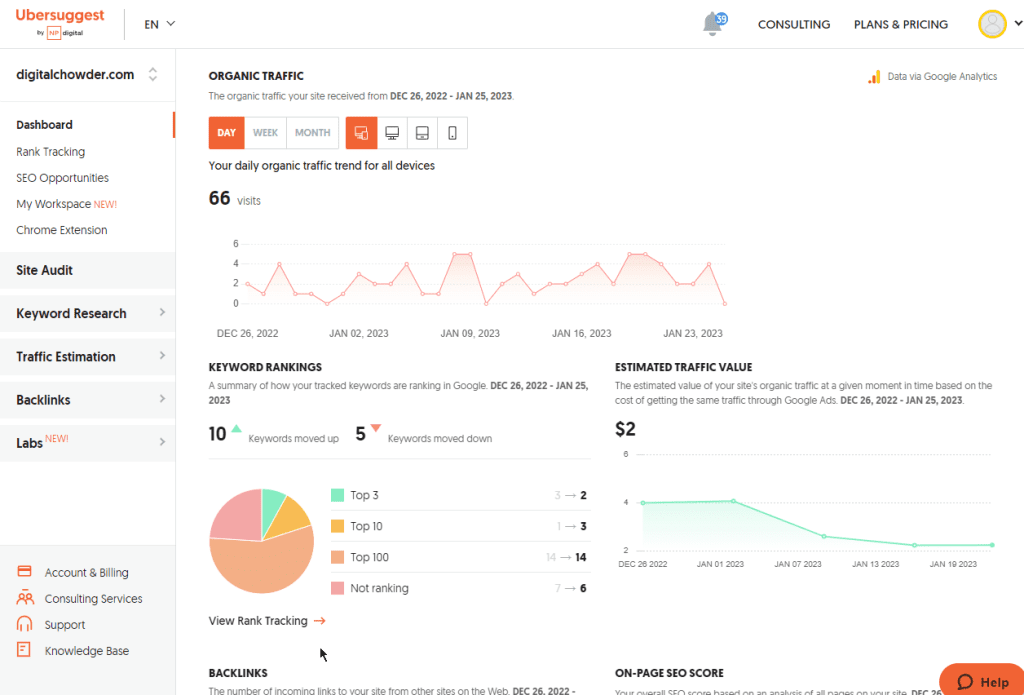Click CONSULTING in top navigation

[793, 24]
